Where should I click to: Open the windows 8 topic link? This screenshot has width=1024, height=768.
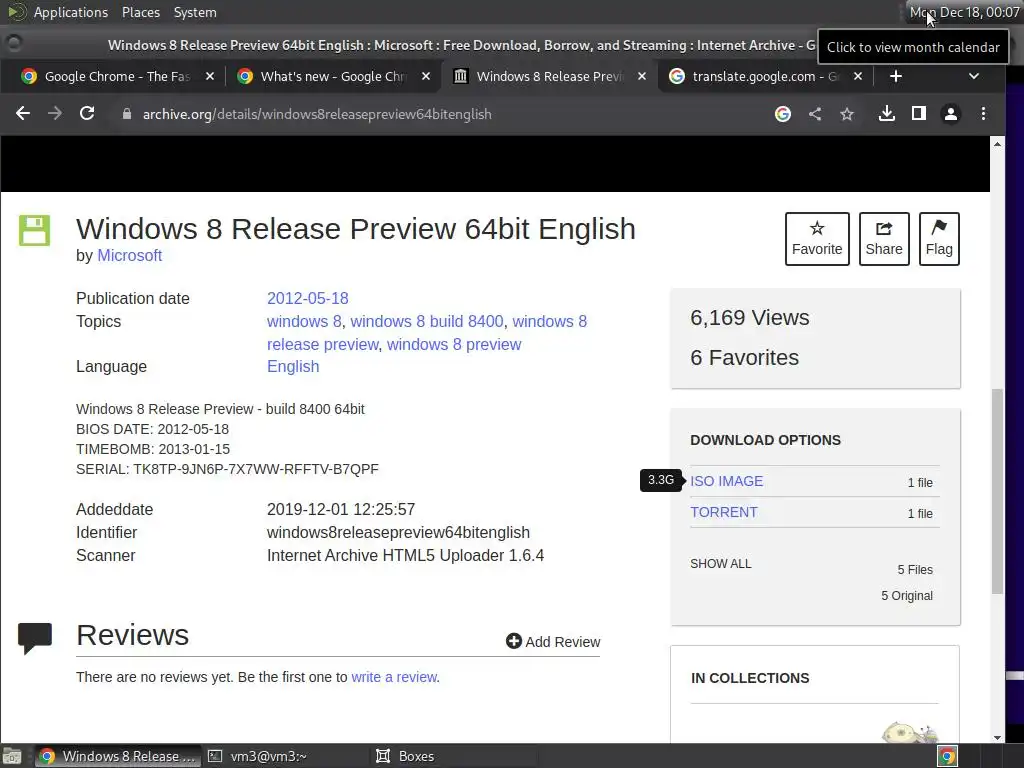[304, 321]
